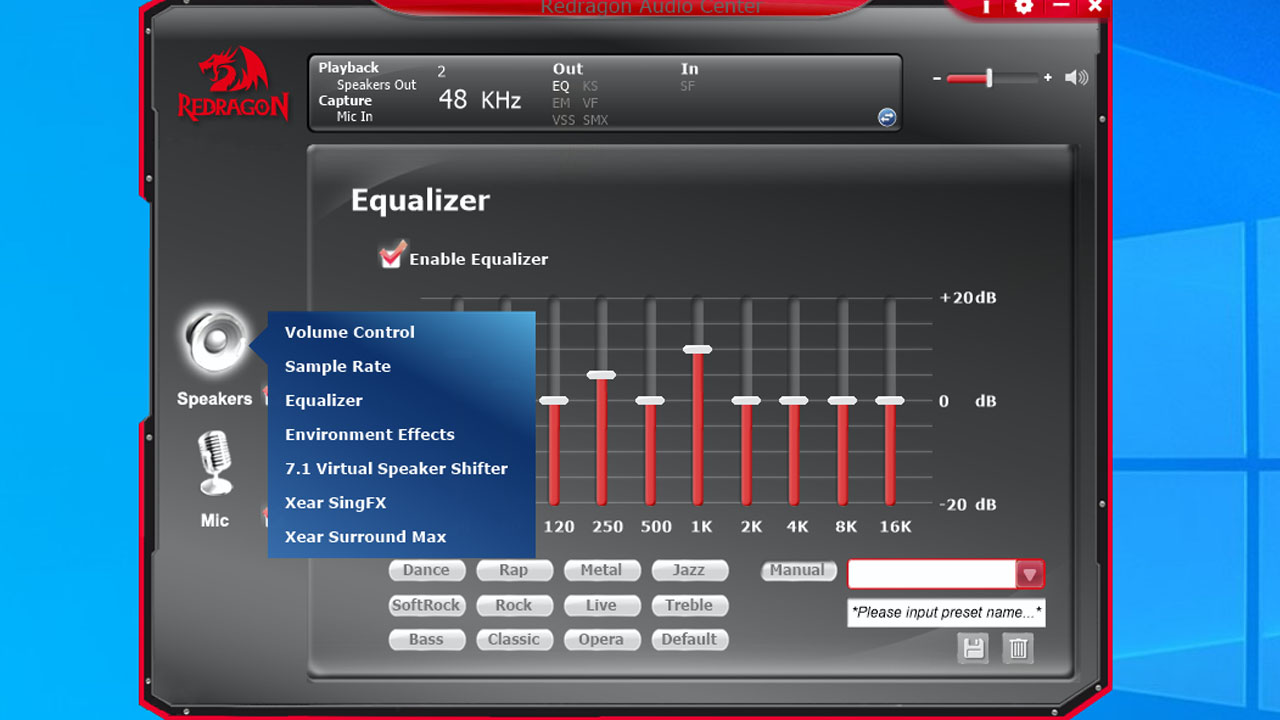Image resolution: width=1280 pixels, height=720 pixels.
Task: Select Equalizer in the popup menu
Action: (x=324, y=400)
